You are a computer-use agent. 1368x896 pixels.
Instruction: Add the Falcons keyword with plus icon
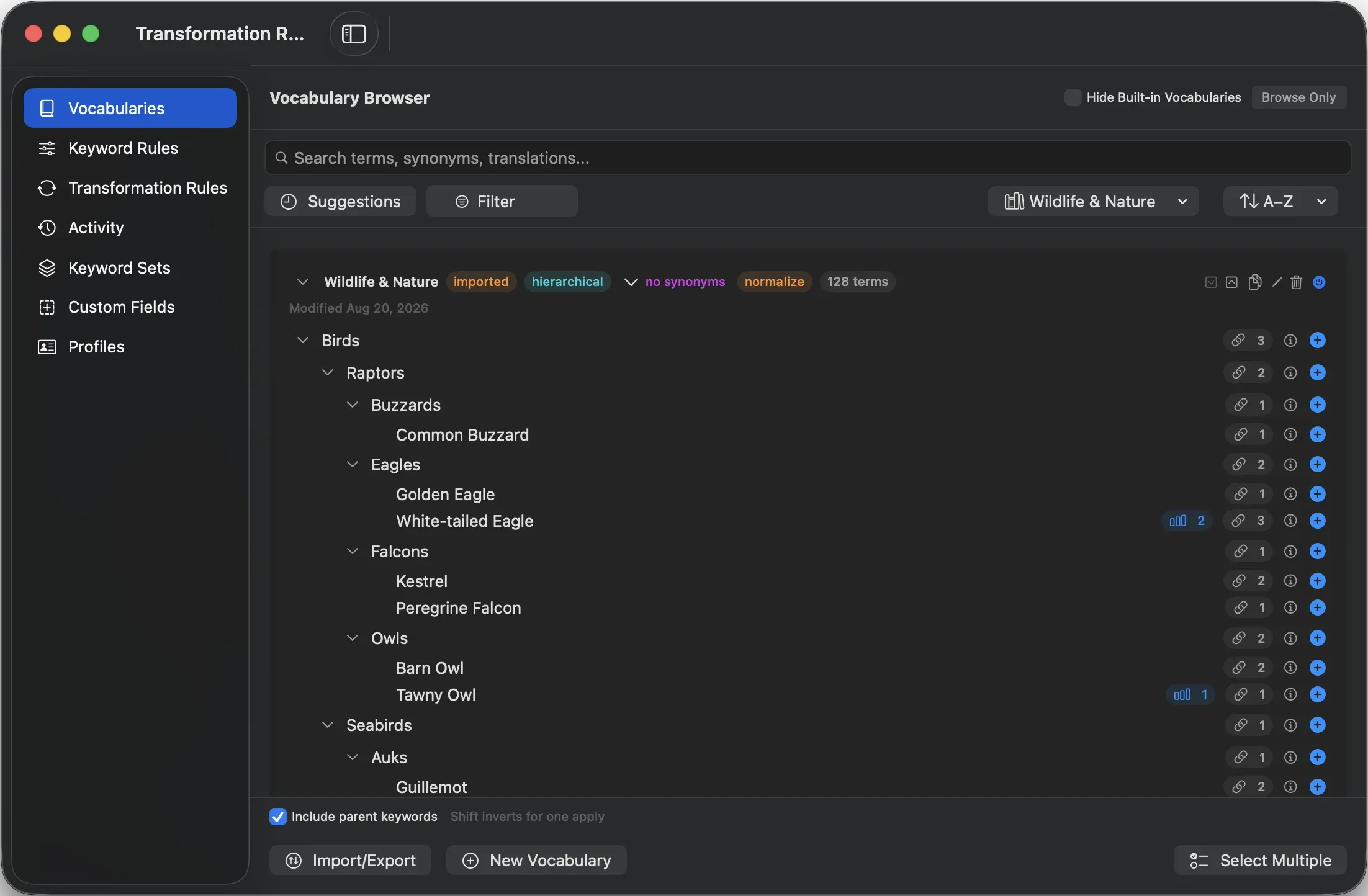pos(1318,551)
